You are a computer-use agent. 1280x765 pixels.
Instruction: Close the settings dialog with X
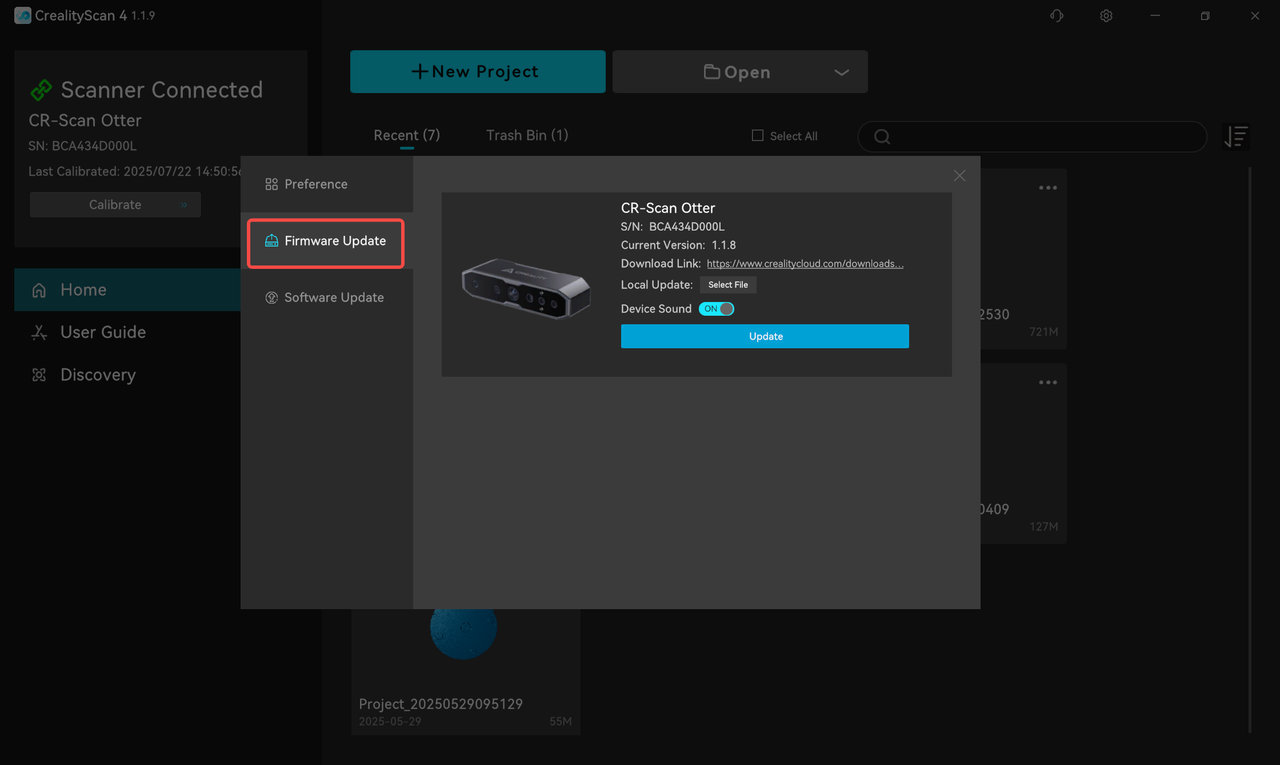tap(959, 176)
